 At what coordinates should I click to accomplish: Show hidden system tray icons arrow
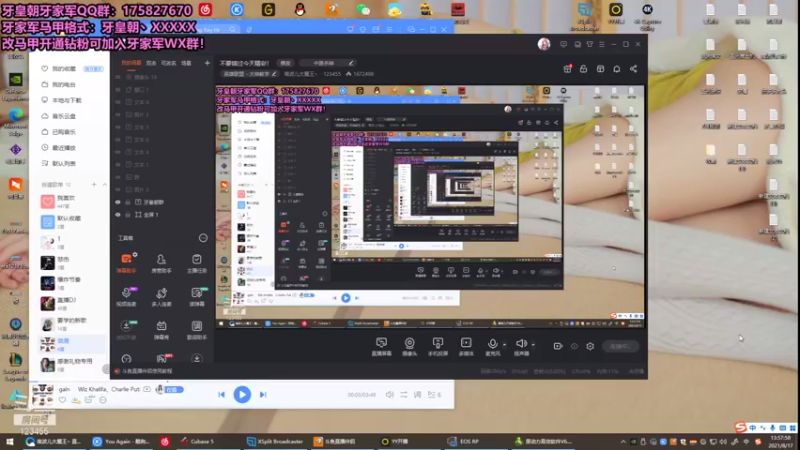click(x=623, y=441)
